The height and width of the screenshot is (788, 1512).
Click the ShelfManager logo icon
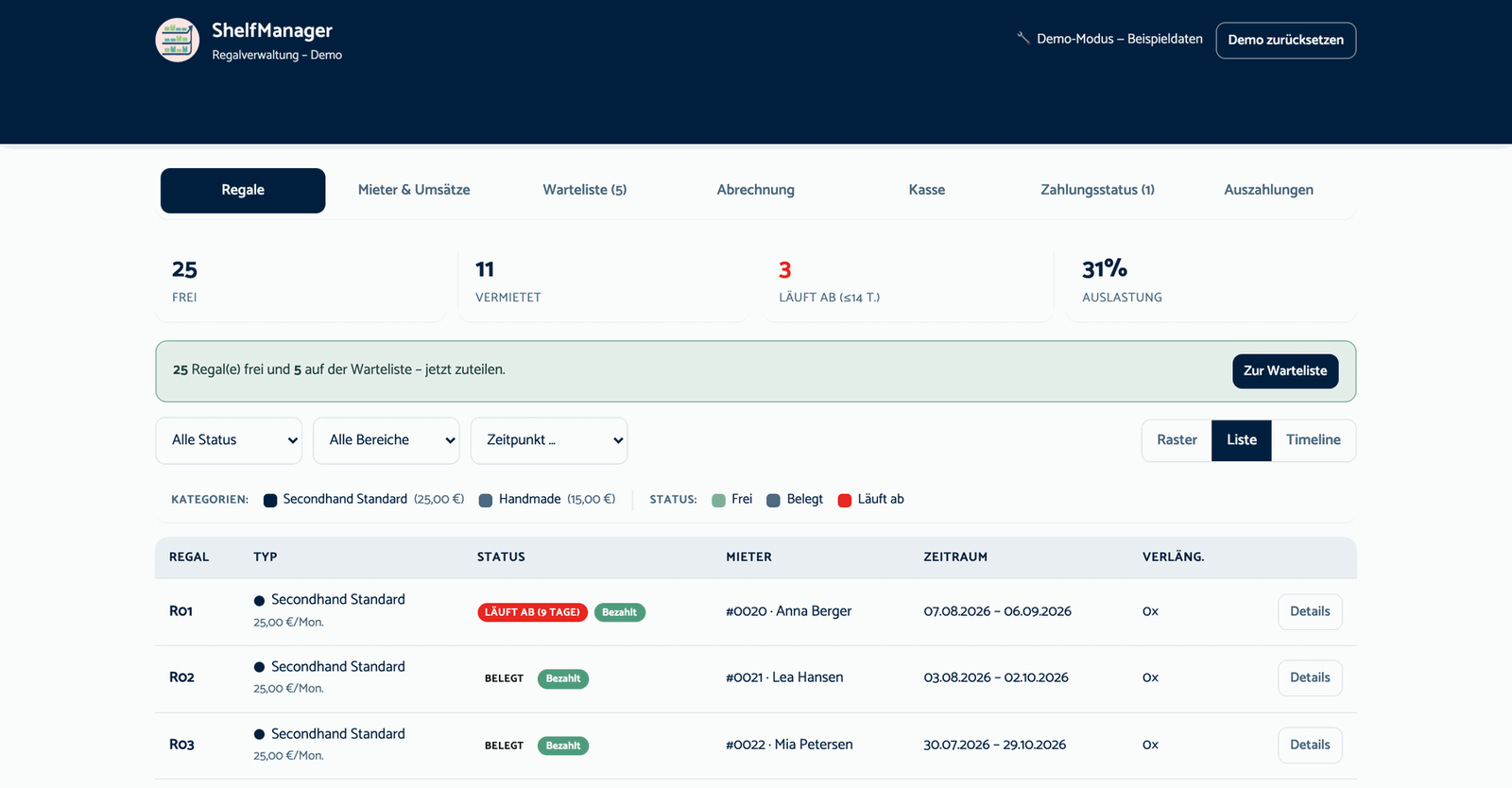(x=178, y=40)
